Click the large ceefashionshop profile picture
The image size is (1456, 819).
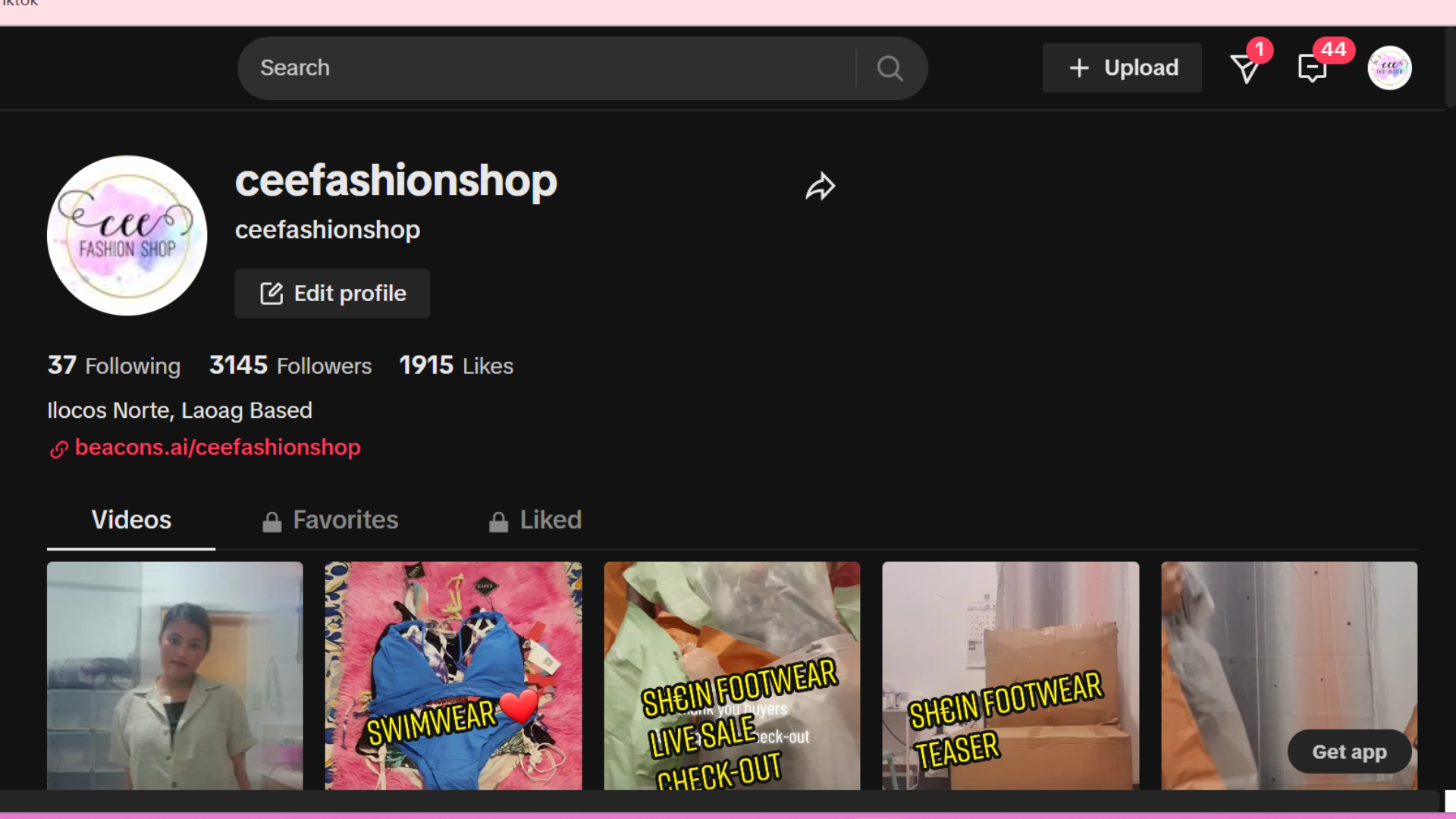(127, 236)
